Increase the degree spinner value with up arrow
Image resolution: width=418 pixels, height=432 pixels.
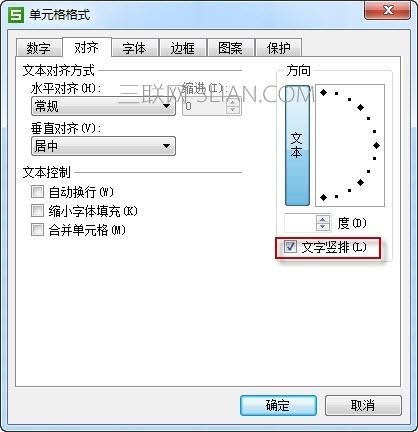322,219
